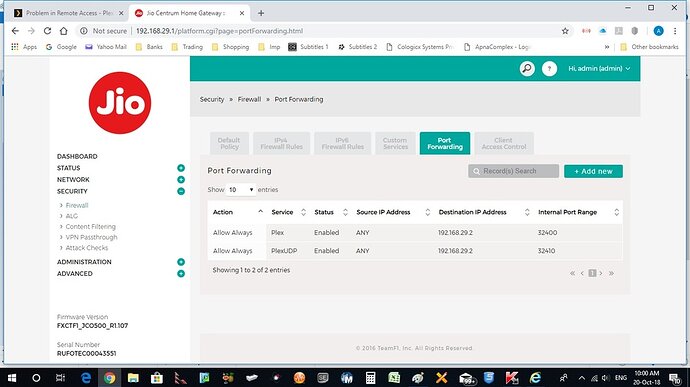
Task: Select page 1 in pagination
Action: click(592, 273)
